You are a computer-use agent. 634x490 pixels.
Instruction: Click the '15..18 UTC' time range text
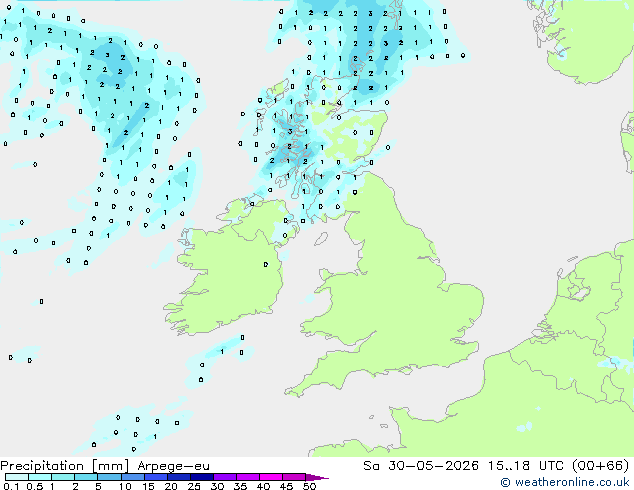pos(525,466)
